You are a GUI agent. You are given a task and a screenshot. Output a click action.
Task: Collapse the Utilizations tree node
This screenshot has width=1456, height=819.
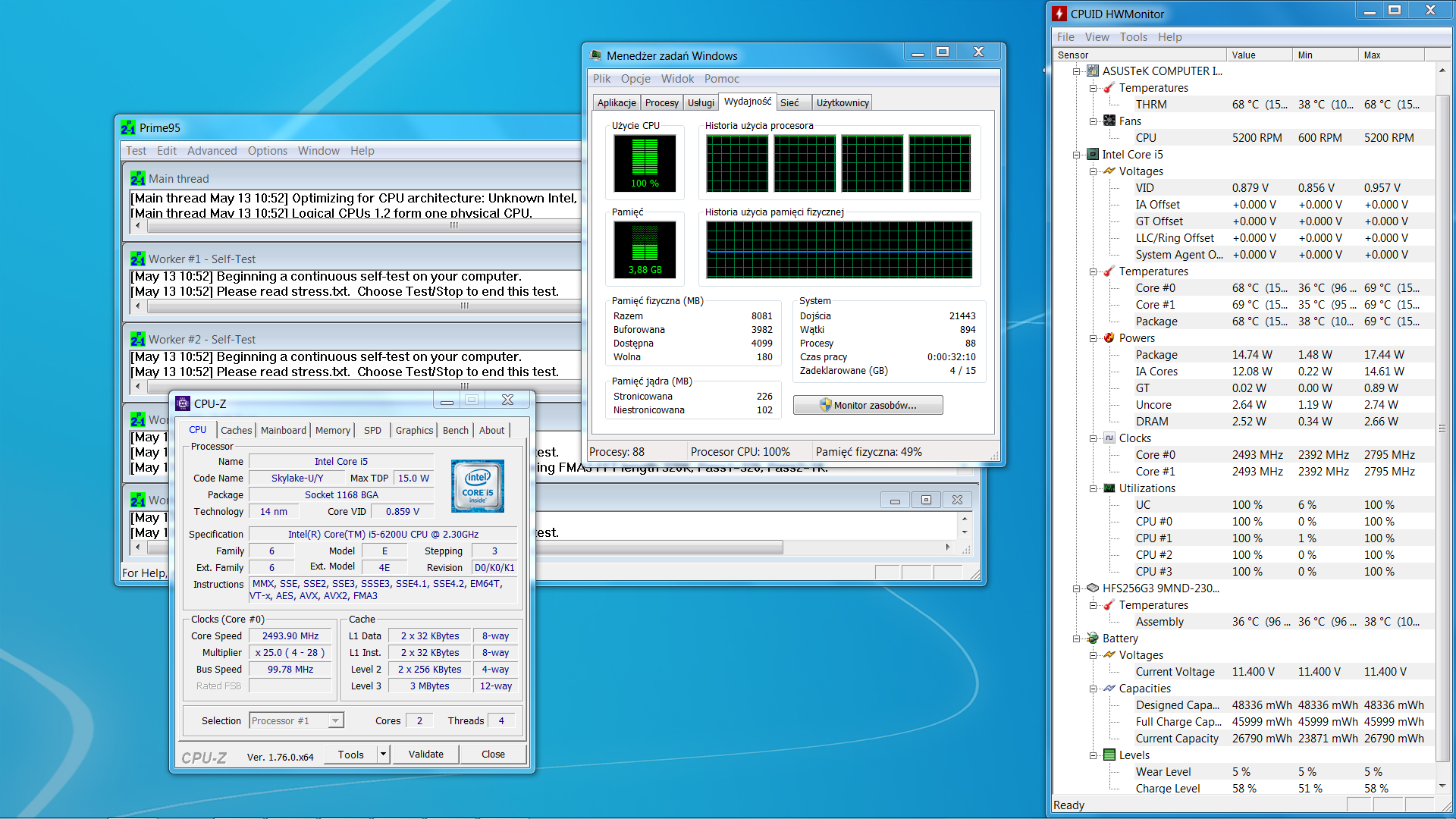[x=1093, y=488]
